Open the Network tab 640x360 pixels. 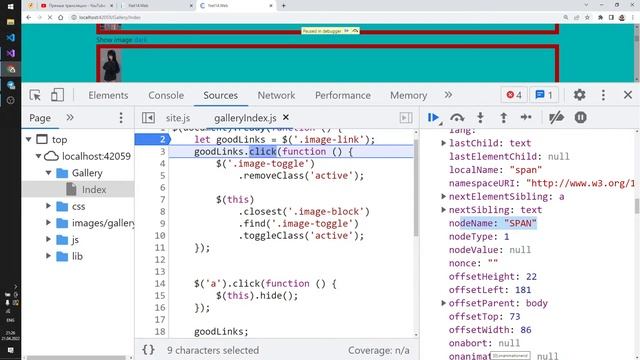click(x=276, y=95)
